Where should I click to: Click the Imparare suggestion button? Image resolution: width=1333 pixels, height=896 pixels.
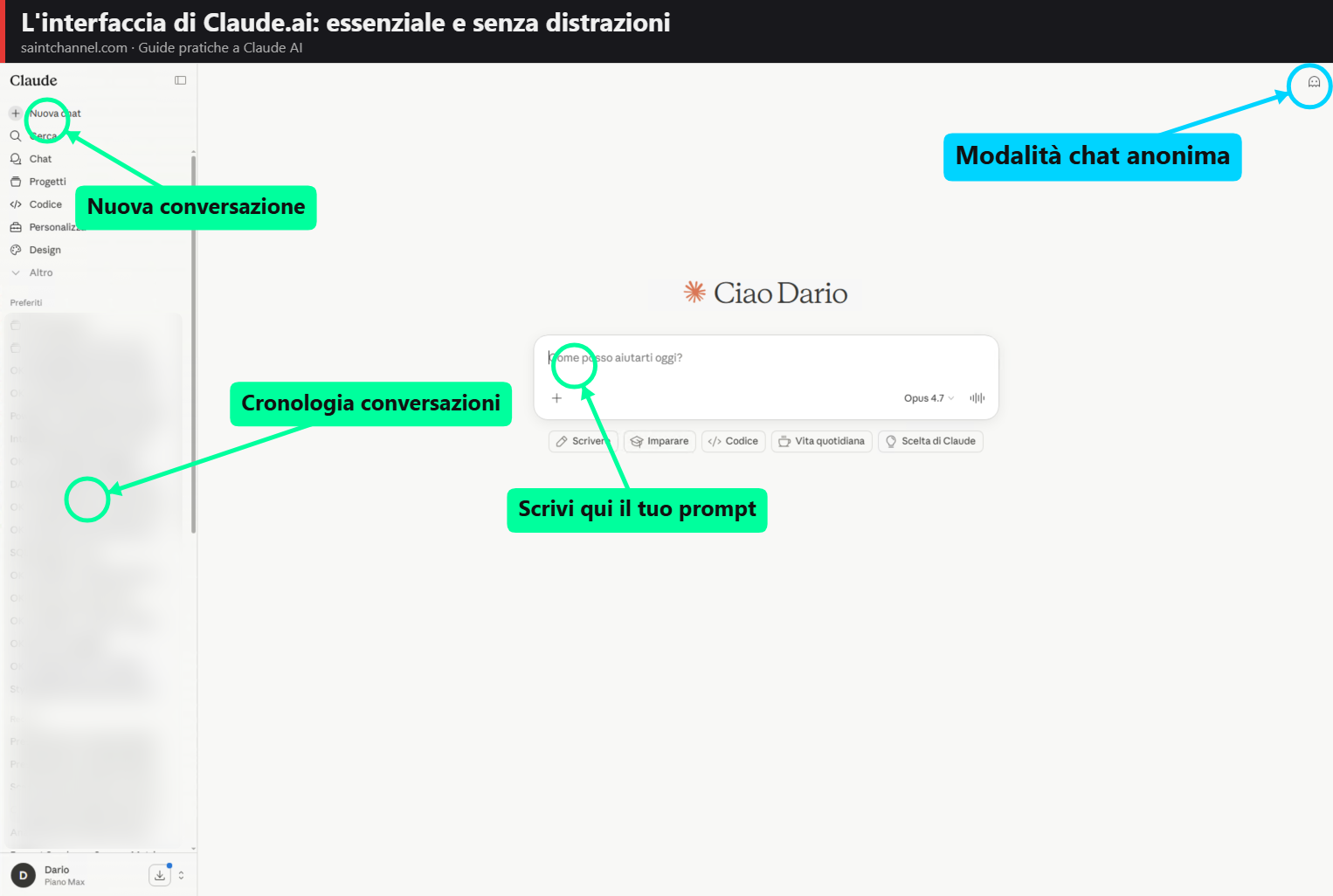pos(660,441)
